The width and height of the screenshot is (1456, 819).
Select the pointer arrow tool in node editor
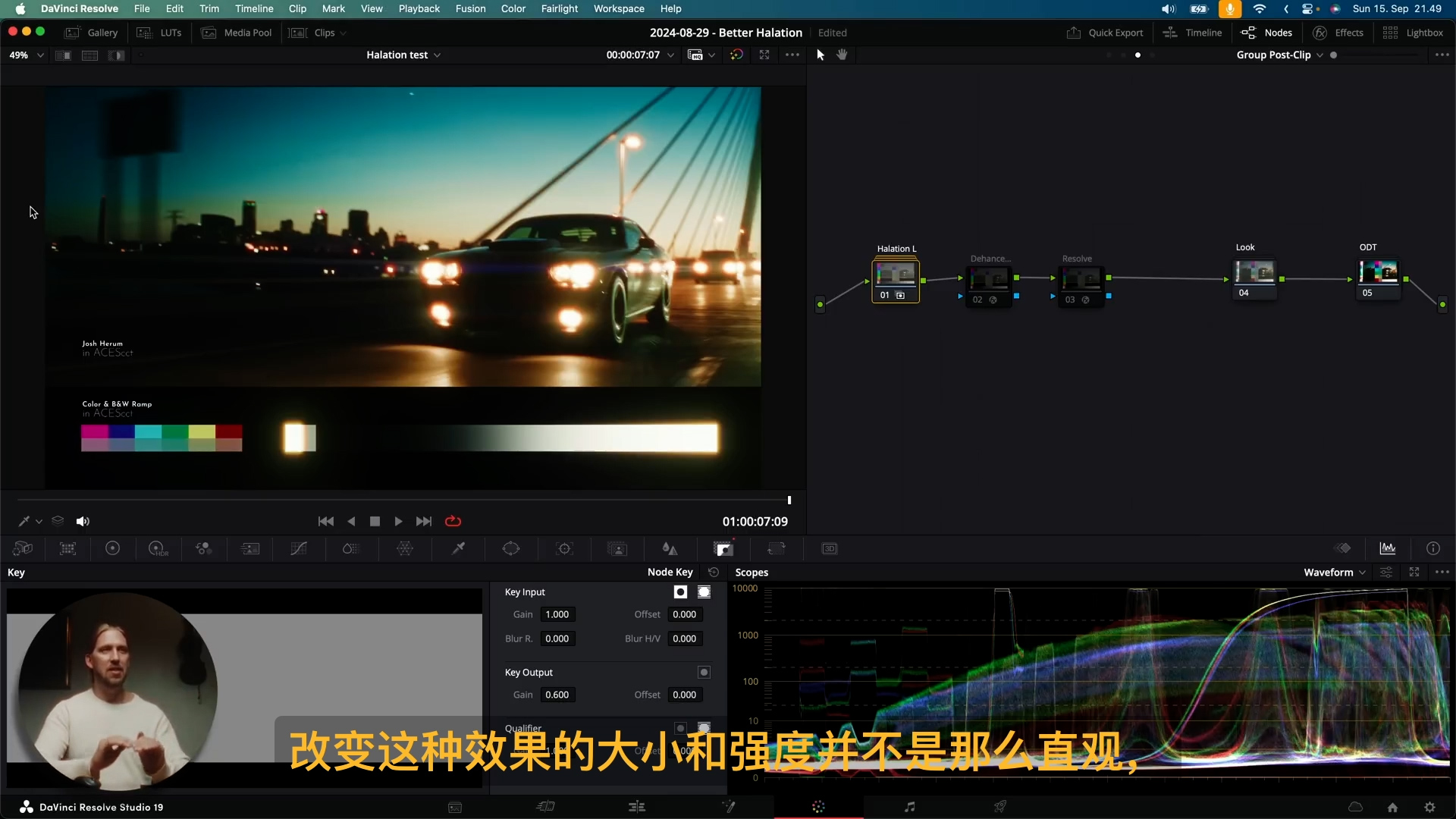point(820,55)
